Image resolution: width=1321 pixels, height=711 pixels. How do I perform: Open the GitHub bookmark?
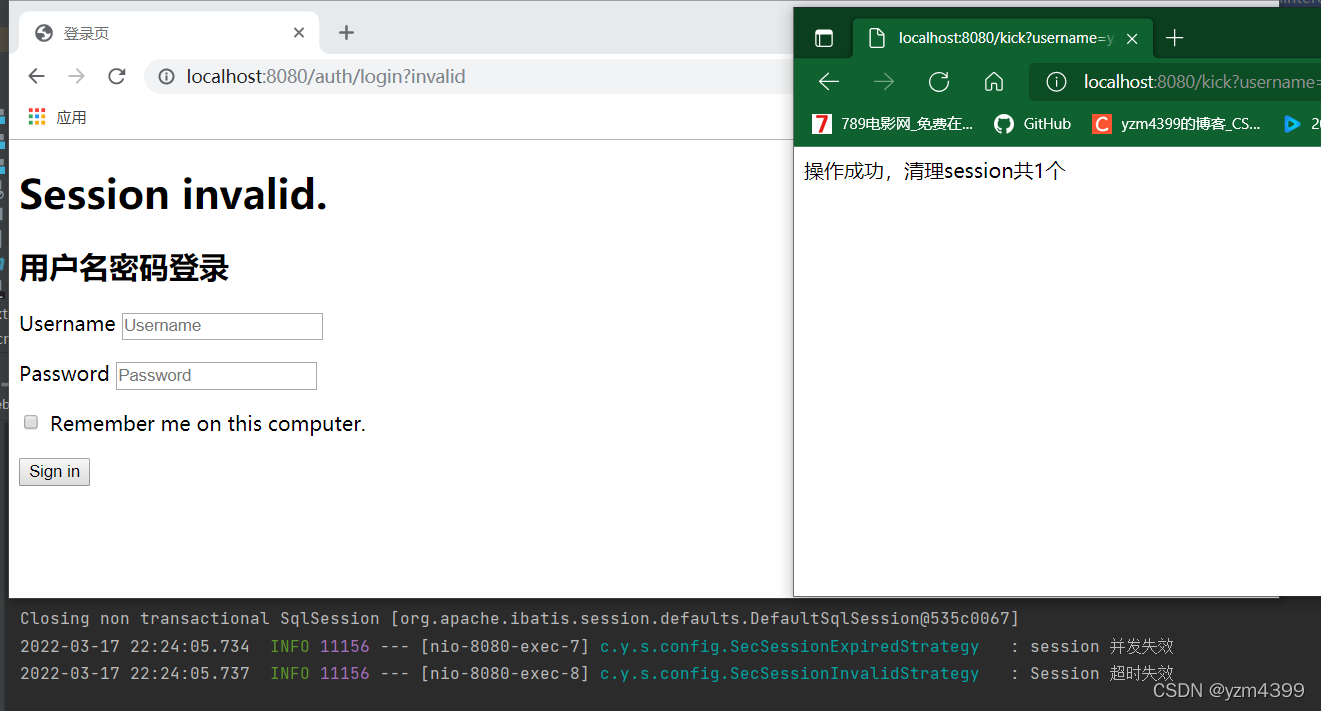pyautogui.click(x=1033, y=124)
